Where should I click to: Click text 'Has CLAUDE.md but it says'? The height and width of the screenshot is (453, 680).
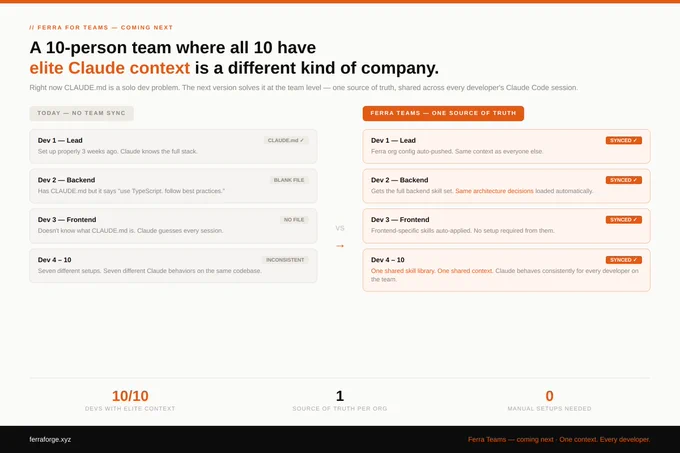(77, 191)
